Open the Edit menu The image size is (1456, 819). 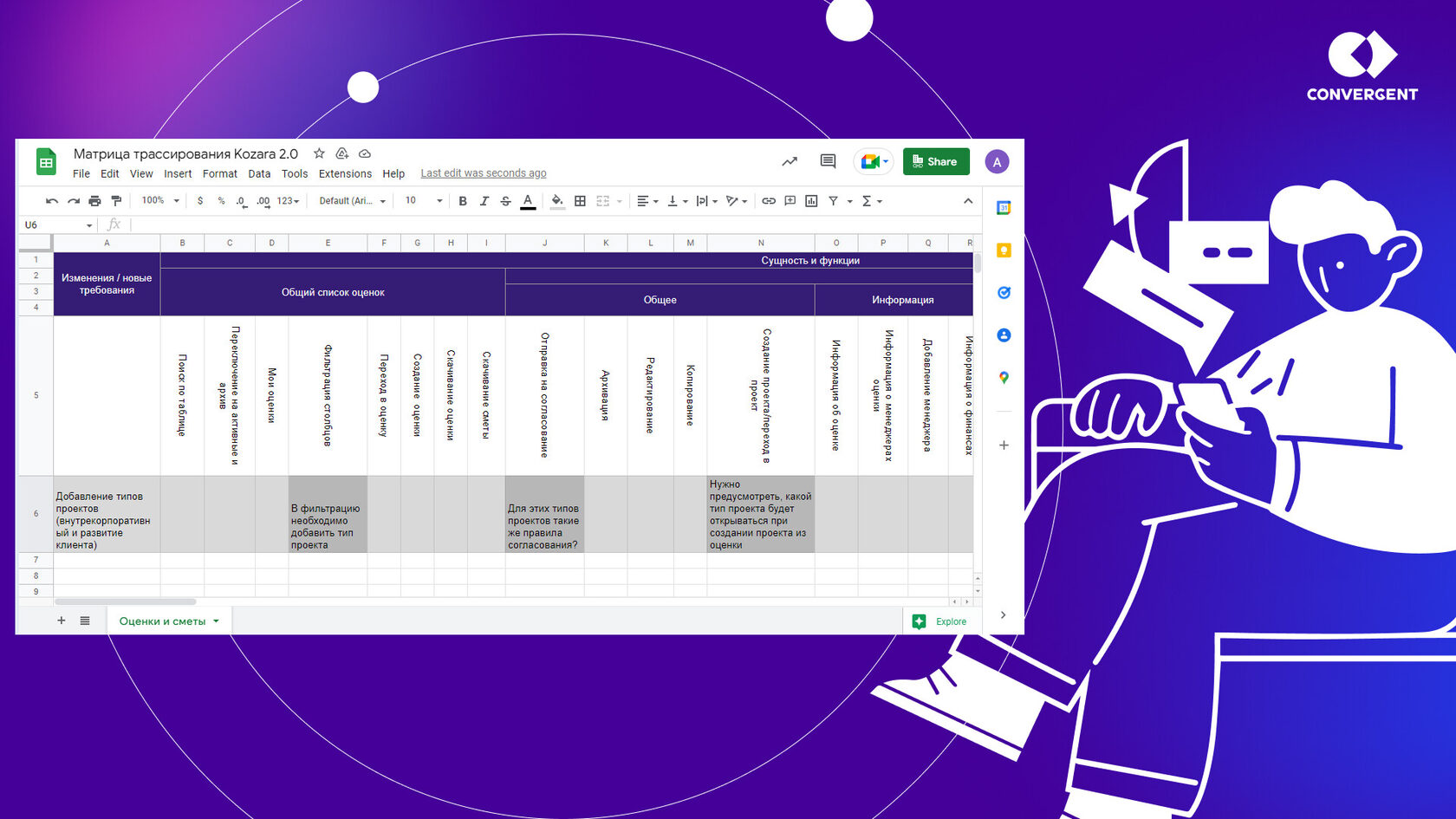[x=110, y=173]
